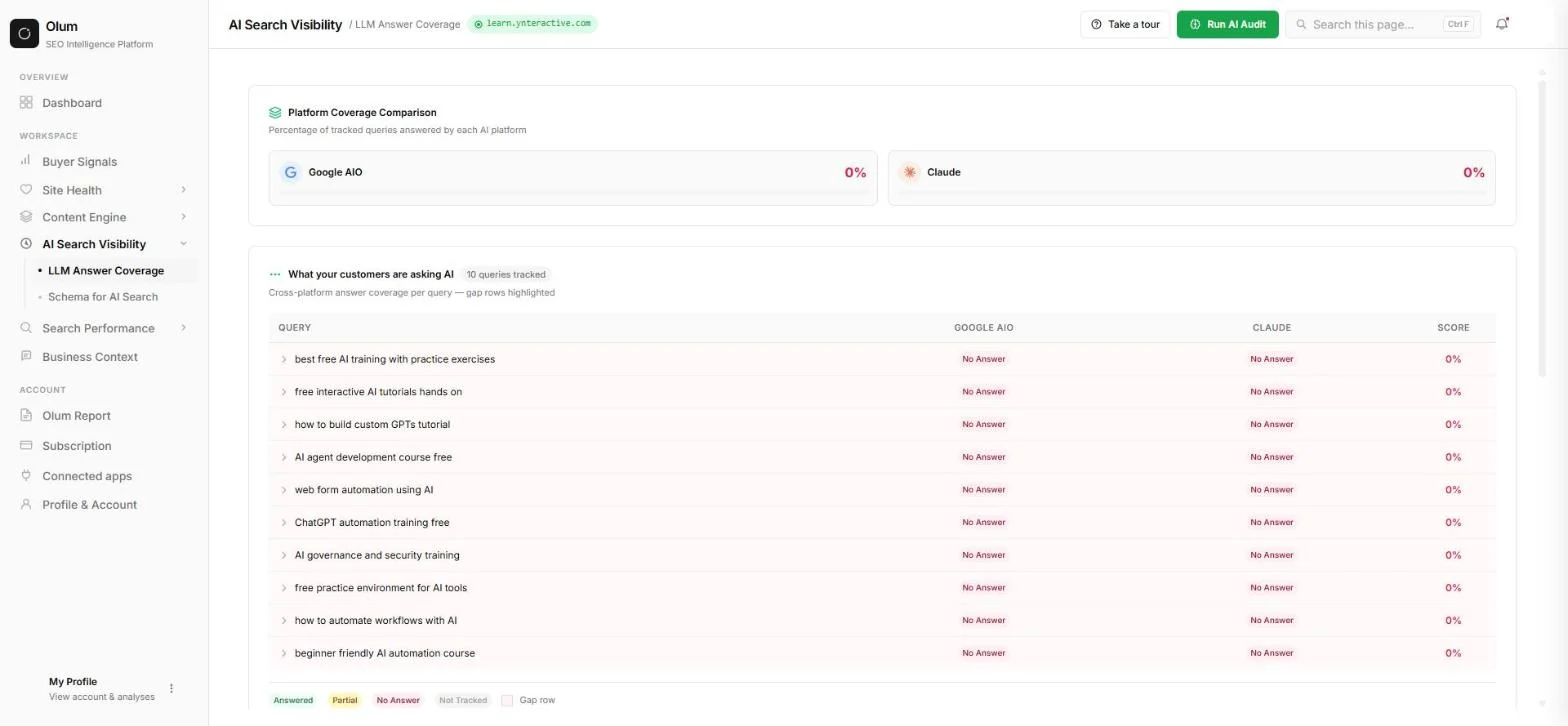Expand 'AI governance and security training' row
Screen dimensions: 1568x726
point(284,555)
